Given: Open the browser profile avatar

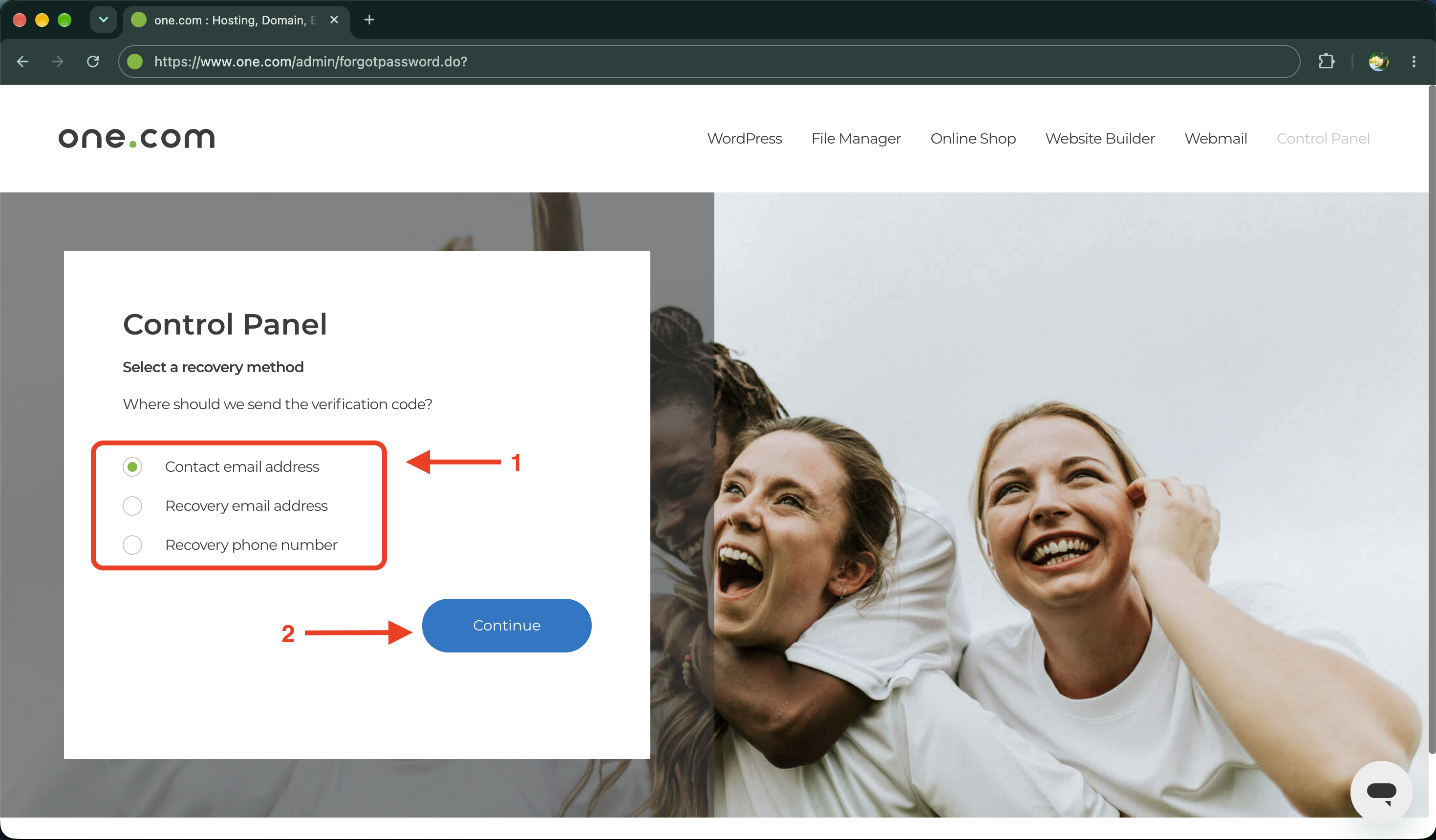Looking at the screenshot, I should point(1378,62).
